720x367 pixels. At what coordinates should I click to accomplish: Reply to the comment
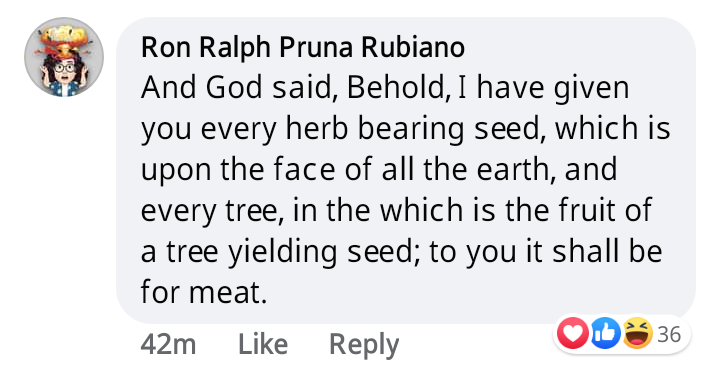click(x=364, y=345)
